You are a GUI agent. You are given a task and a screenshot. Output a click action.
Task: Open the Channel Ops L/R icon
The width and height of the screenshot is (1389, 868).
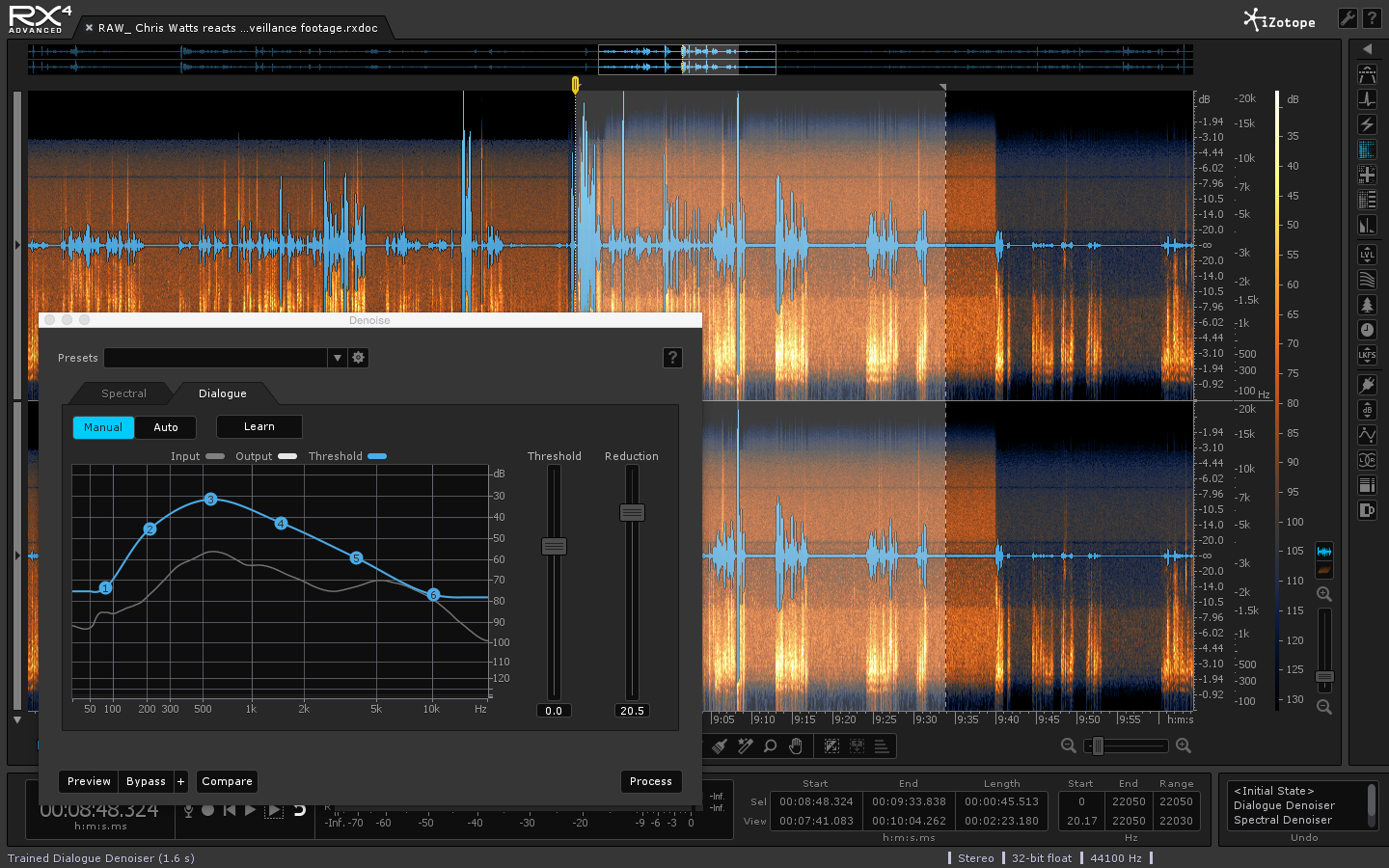[x=1367, y=460]
